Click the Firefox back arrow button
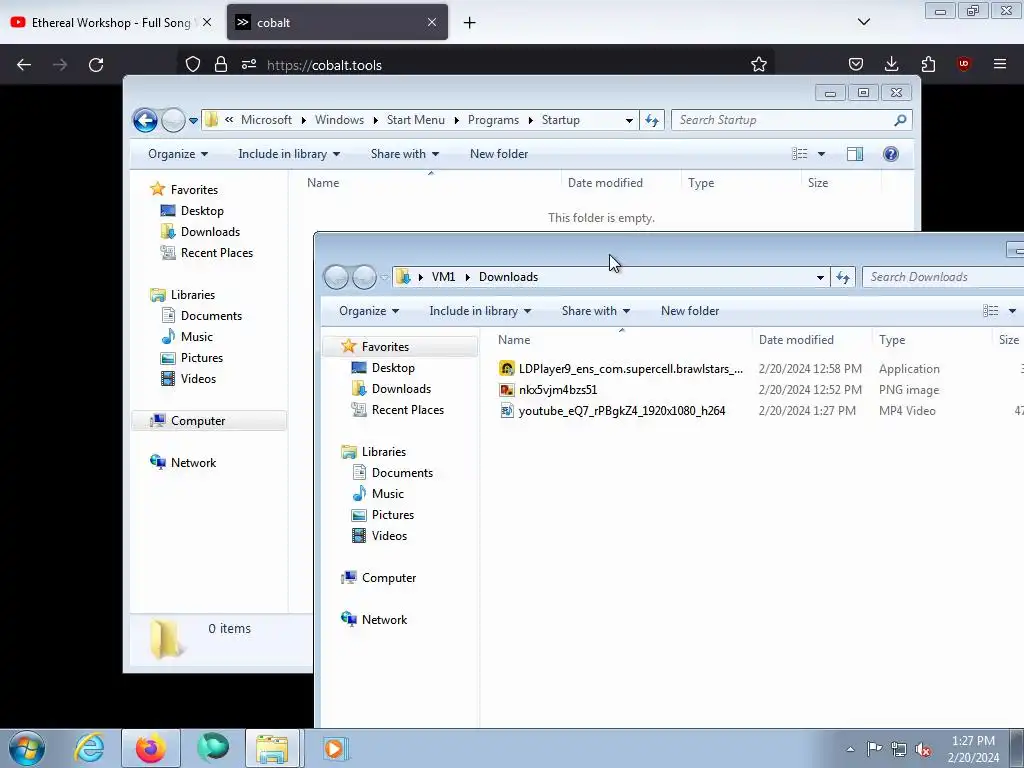 click(24, 65)
